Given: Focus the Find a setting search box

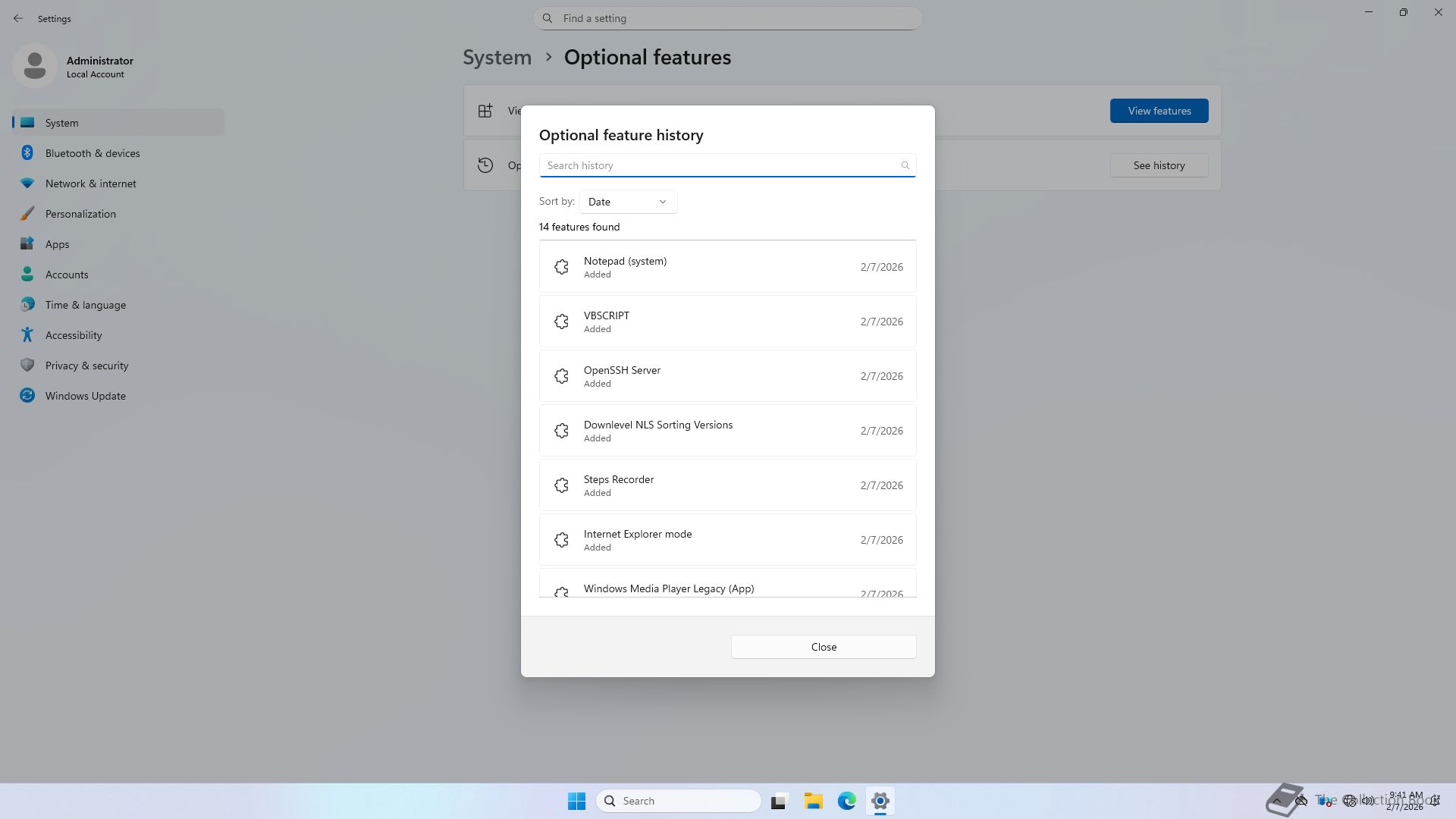Looking at the screenshot, I should pos(728,18).
